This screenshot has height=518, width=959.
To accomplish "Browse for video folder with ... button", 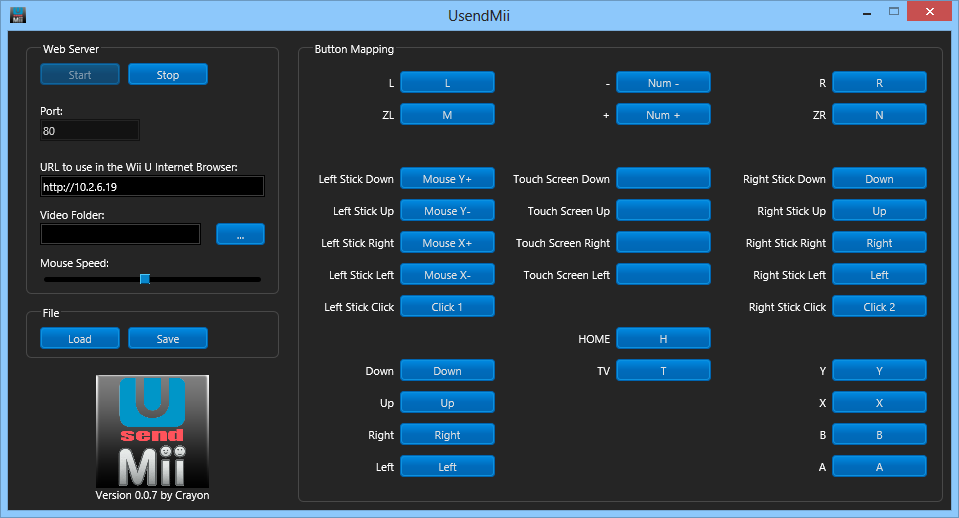I will [240, 234].
